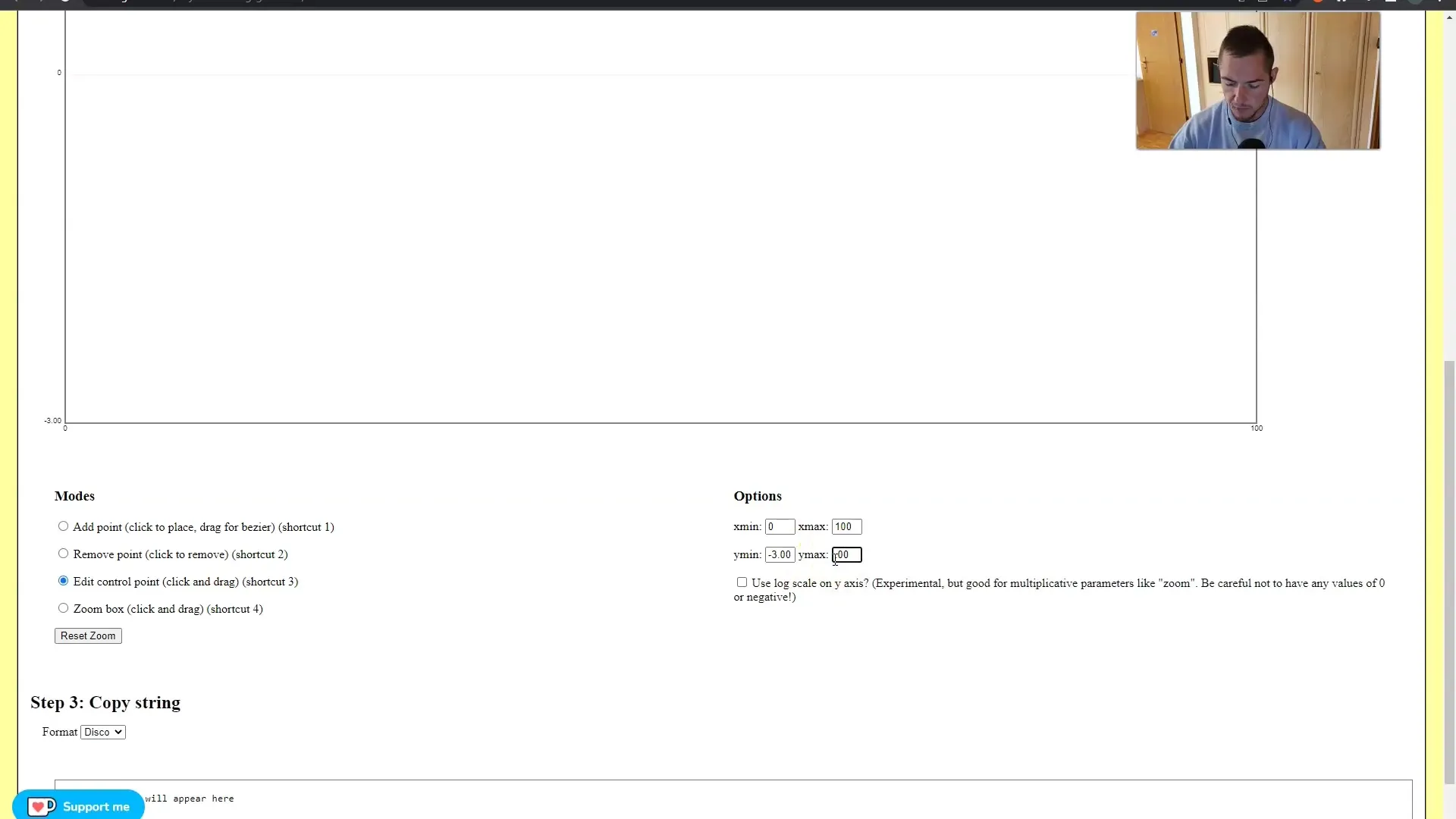Click xmin input field value 0
Screen dimensions: 1456x819
779,526
